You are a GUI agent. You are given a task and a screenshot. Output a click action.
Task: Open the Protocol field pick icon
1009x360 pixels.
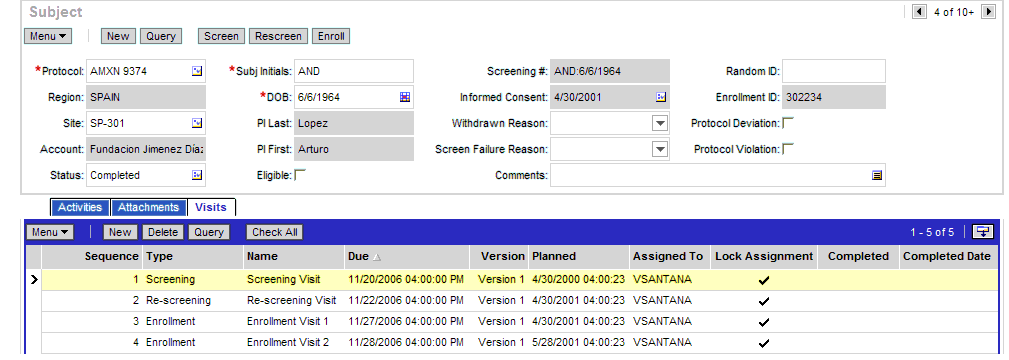pyautogui.click(x=197, y=71)
